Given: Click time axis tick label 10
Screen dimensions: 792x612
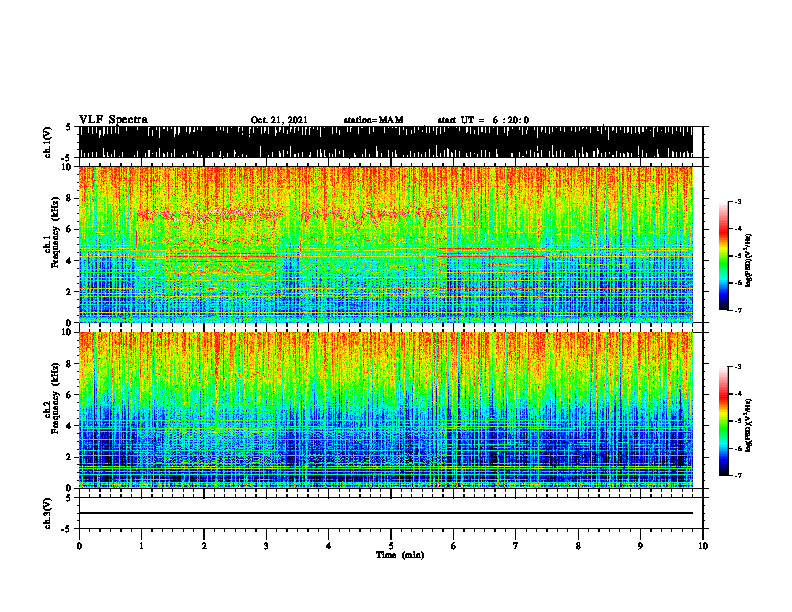Looking at the screenshot, I should (703, 546).
